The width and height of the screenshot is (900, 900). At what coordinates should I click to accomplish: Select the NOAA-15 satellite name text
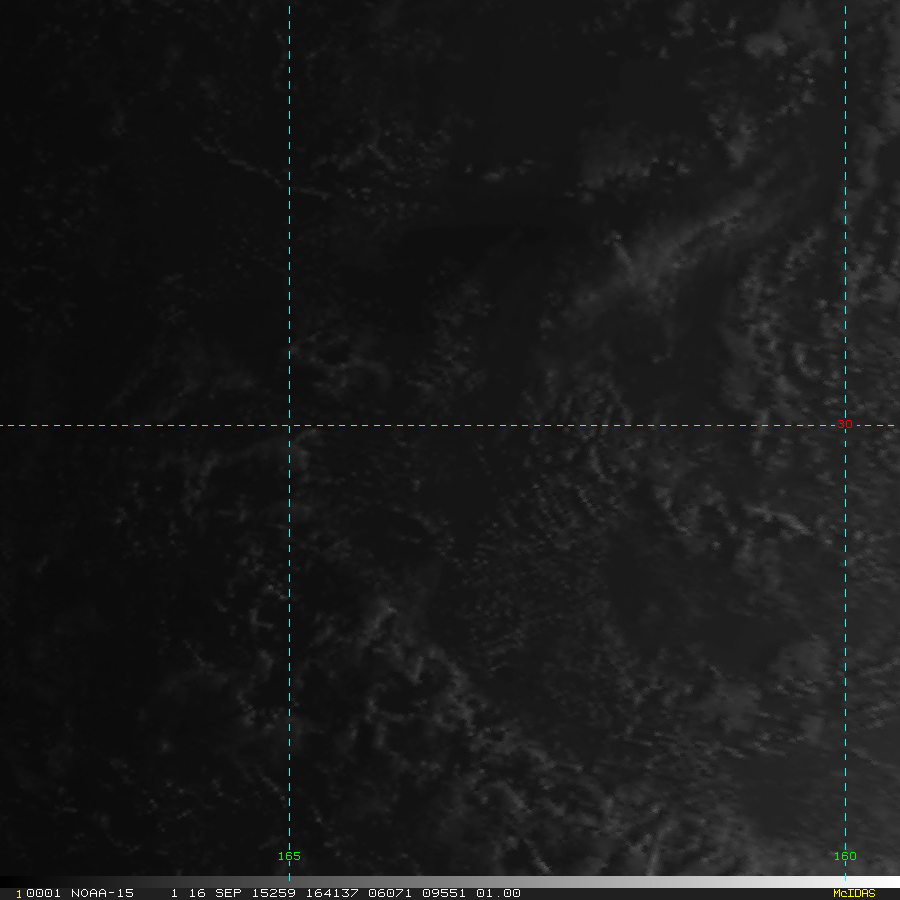click(102, 893)
